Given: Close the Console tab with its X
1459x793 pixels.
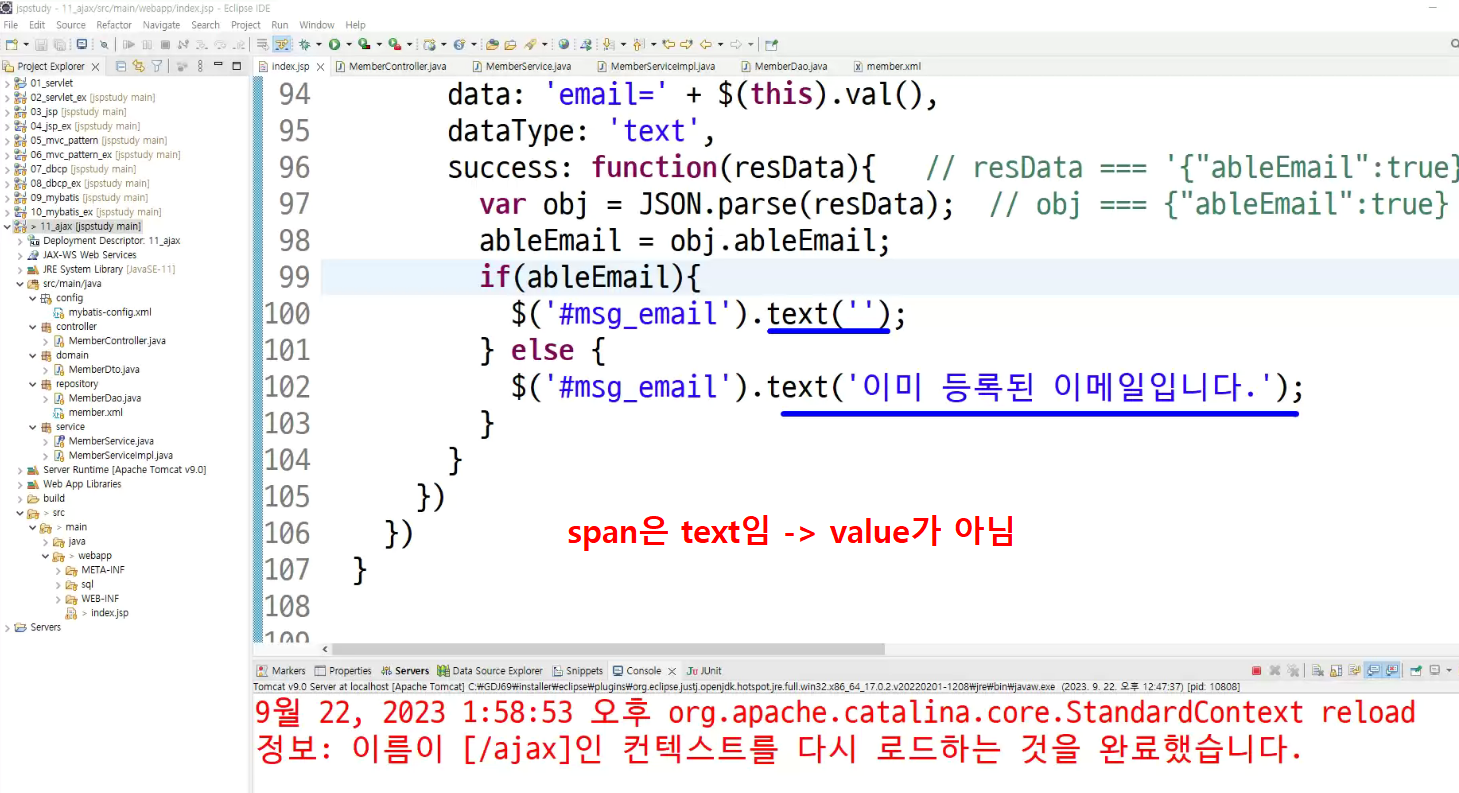Looking at the screenshot, I should tap(672, 671).
